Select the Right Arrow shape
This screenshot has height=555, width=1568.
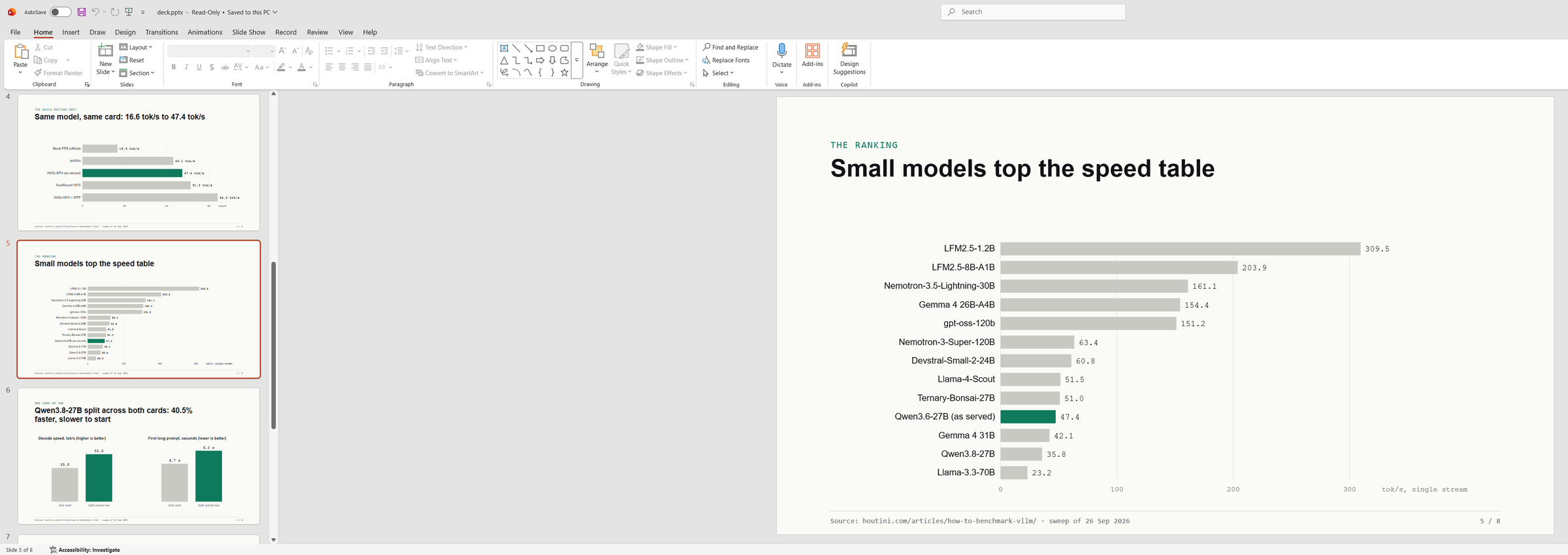point(540,60)
